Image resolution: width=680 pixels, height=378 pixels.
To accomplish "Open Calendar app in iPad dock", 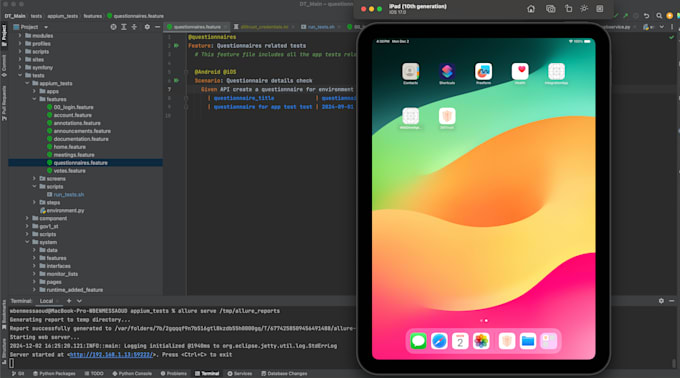I will coord(460,341).
